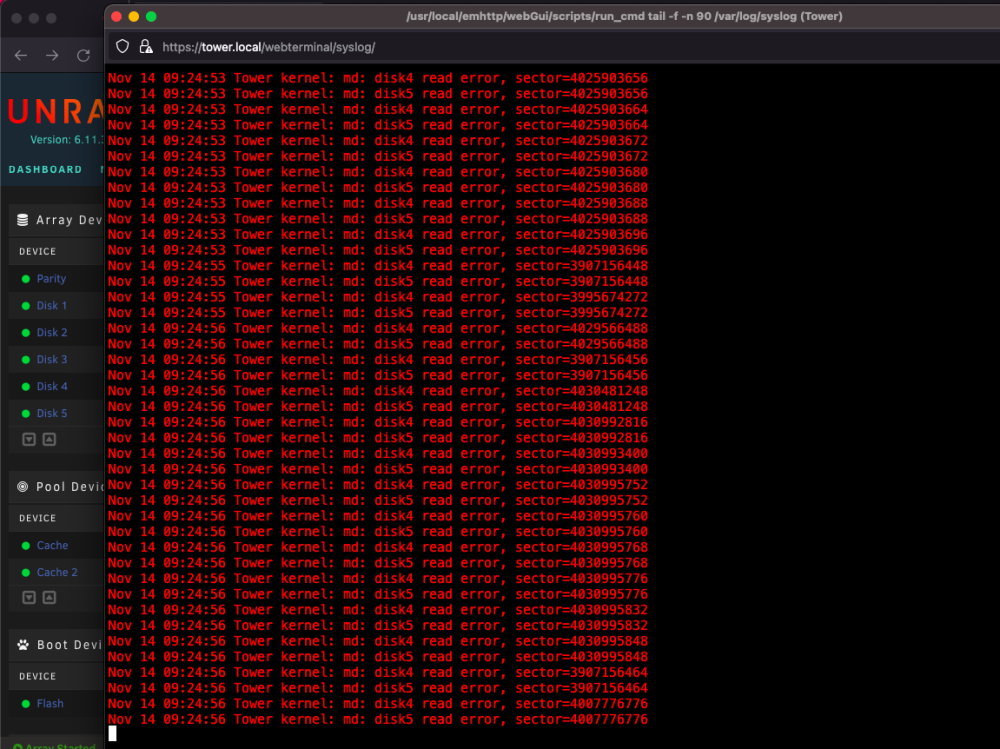Click the padlock site security icon
The width and height of the screenshot is (1000, 749).
pyautogui.click(x=146, y=47)
